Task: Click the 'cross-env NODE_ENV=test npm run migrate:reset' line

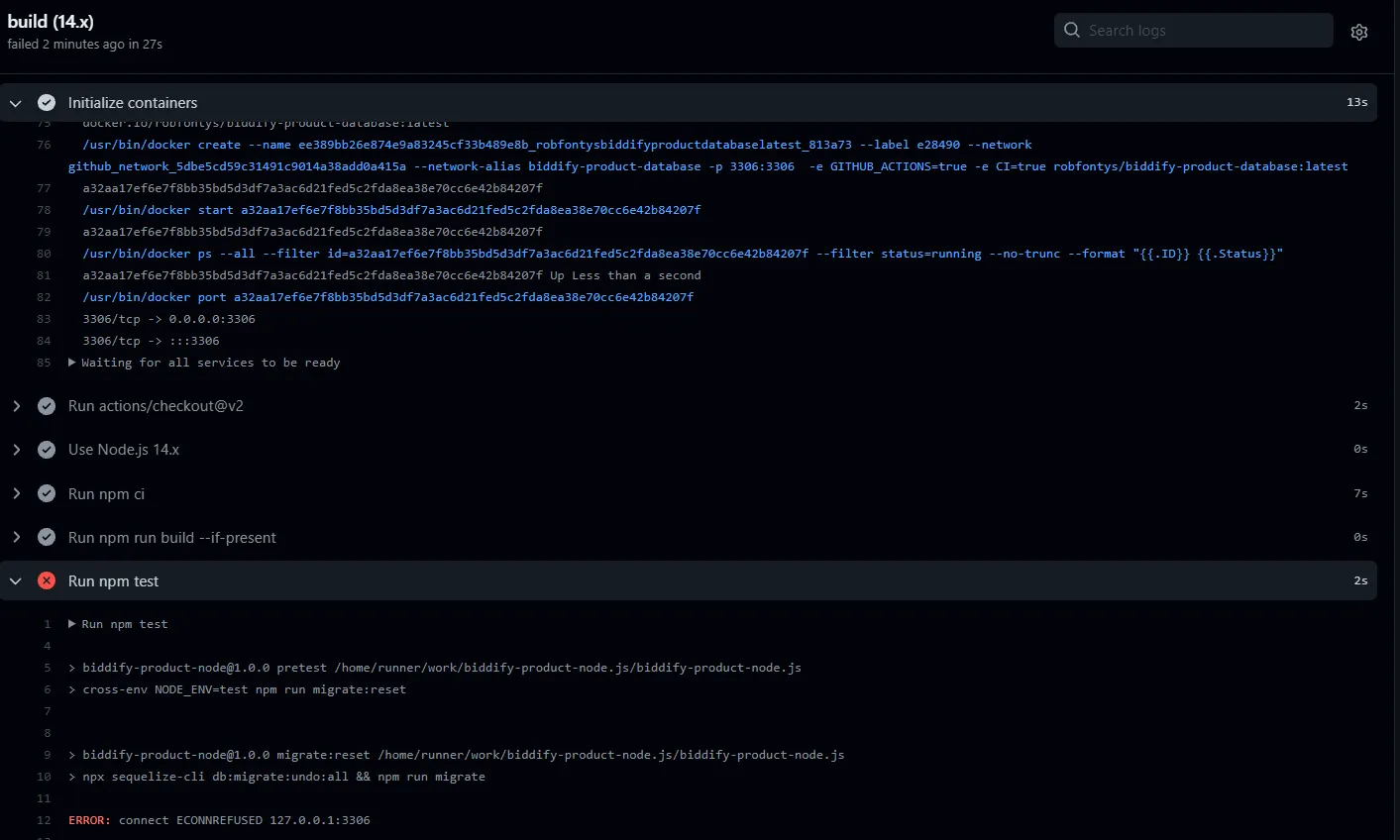Action: point(237,689)
